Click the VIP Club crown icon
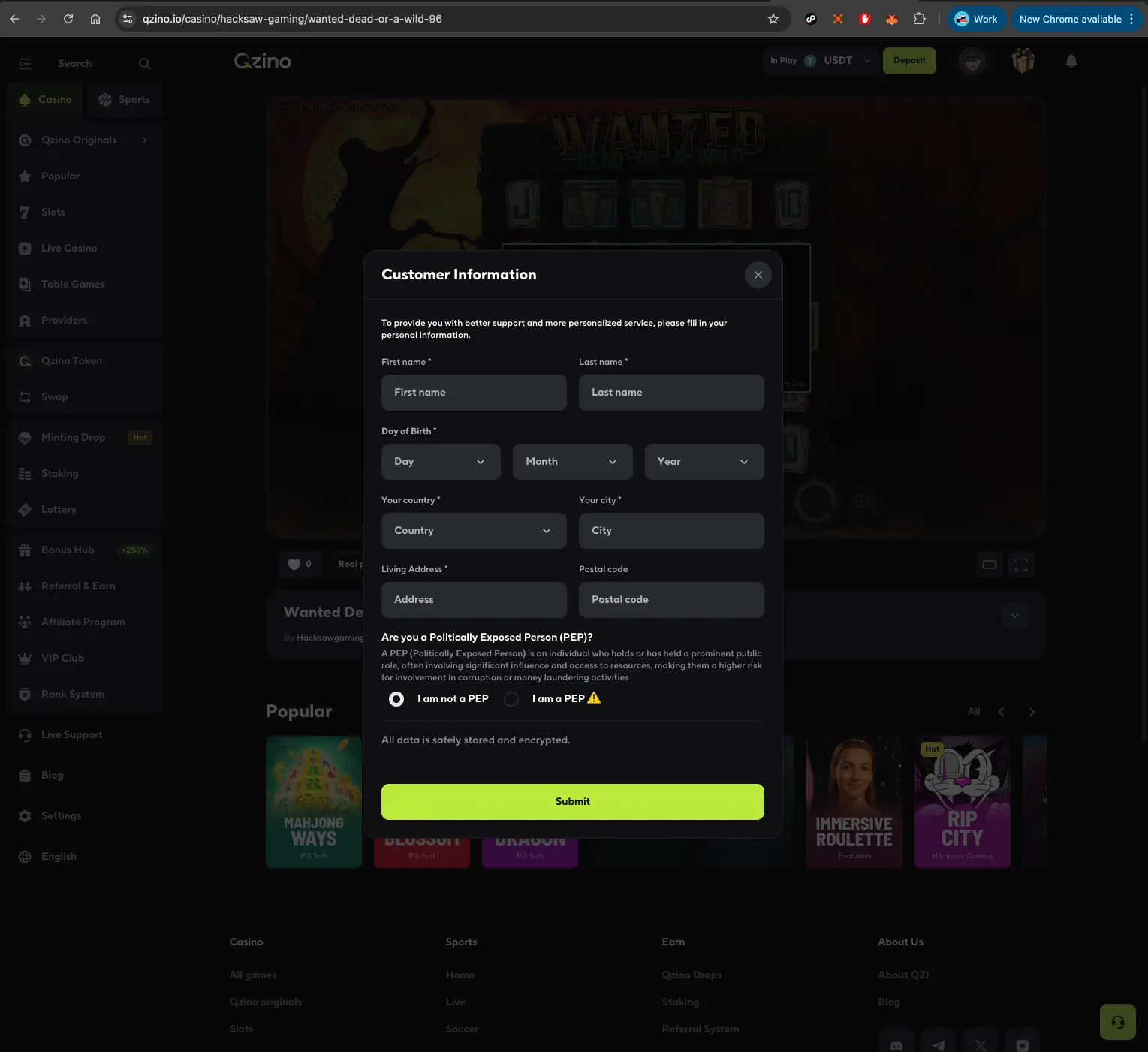Screen dimensions: 1148x1052 click(25, 659)
